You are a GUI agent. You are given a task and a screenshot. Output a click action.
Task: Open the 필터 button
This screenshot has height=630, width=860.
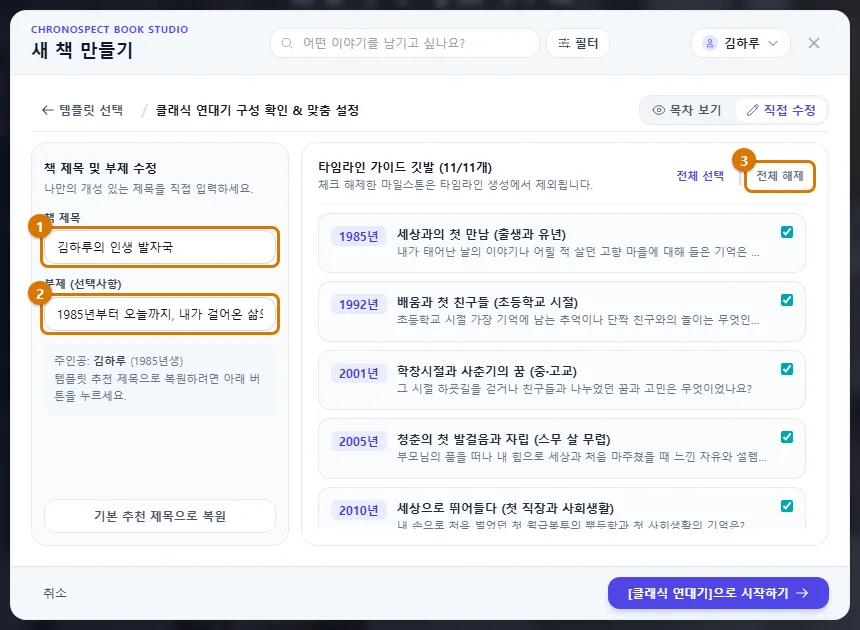coord(578,43)
